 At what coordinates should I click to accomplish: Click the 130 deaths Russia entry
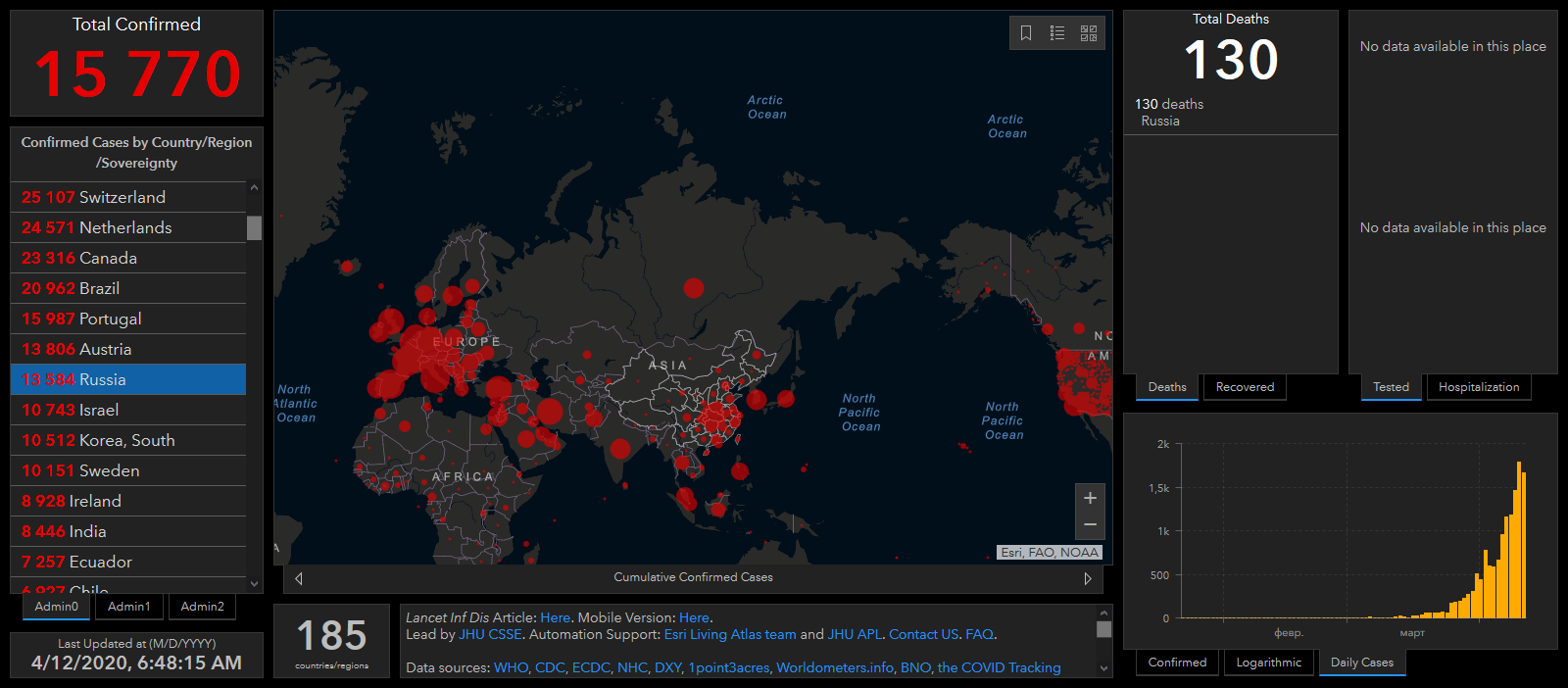1230,112
